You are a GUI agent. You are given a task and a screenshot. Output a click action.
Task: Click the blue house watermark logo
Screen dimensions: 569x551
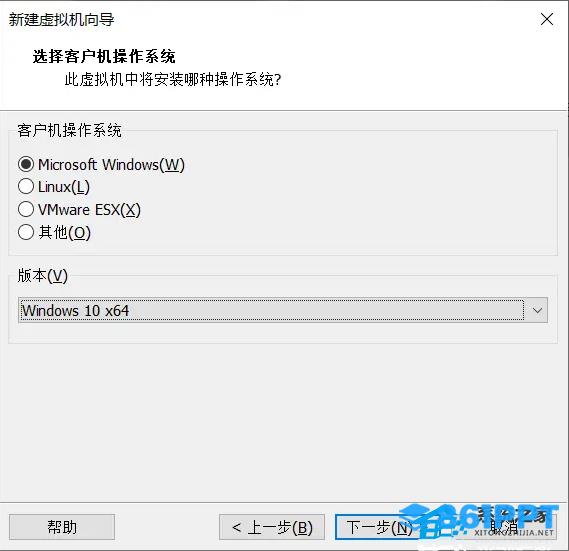429,521
